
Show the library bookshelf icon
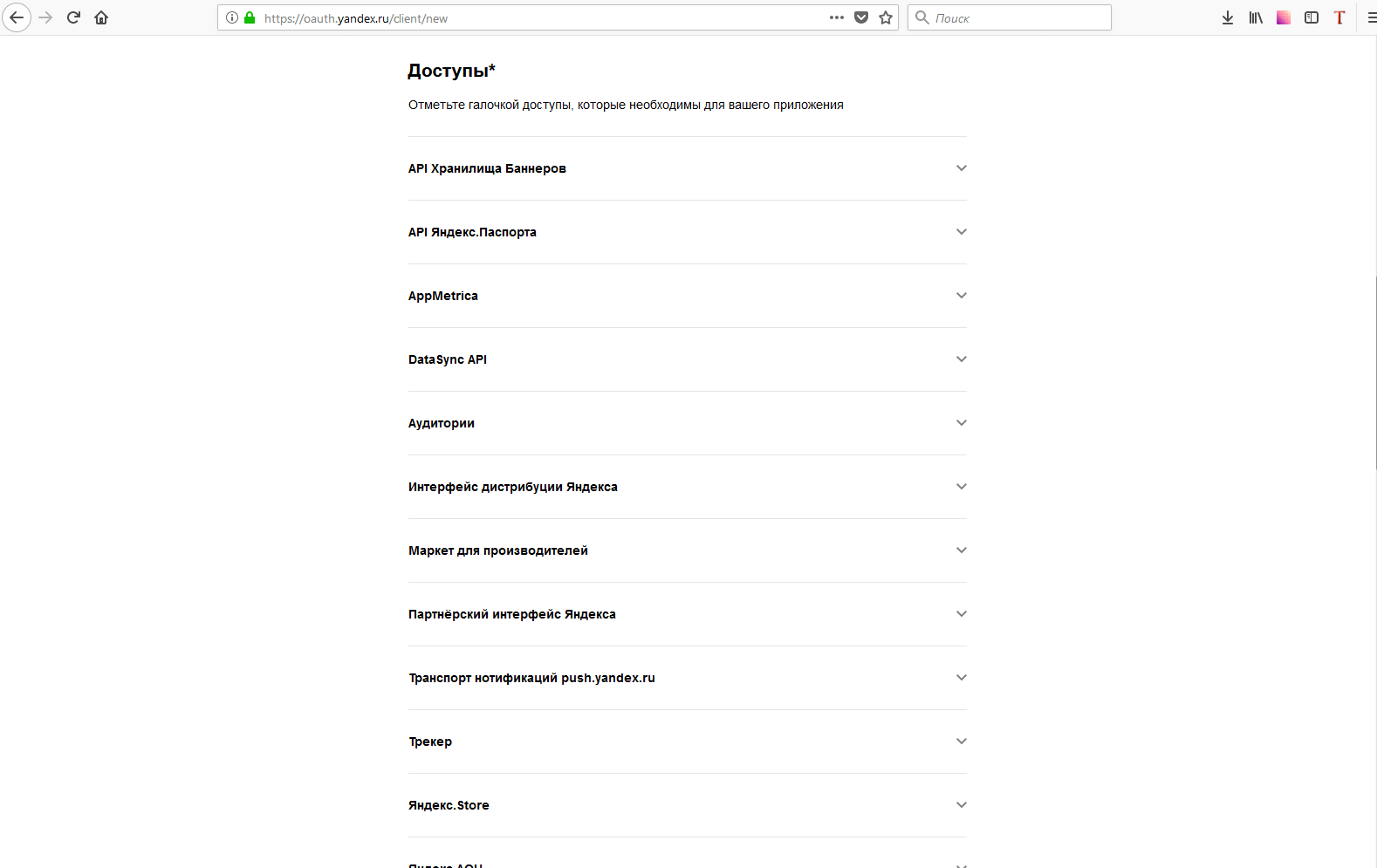click(x=1256, y=17)
